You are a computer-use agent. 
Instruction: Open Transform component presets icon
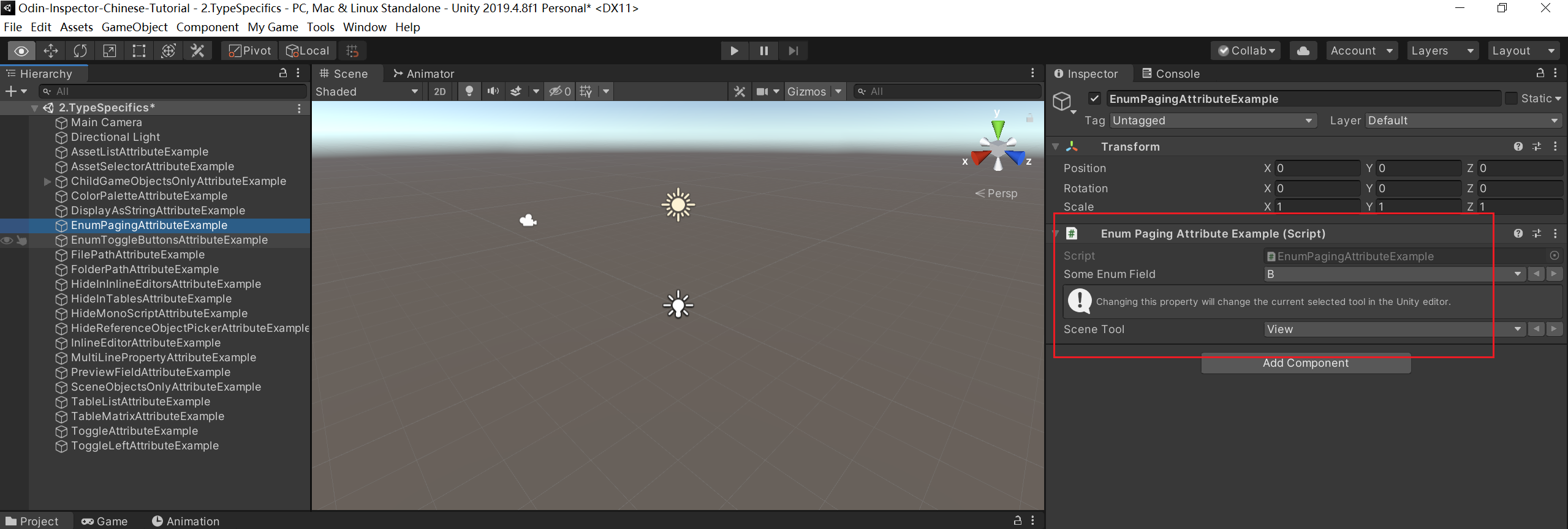[1537, 146]
